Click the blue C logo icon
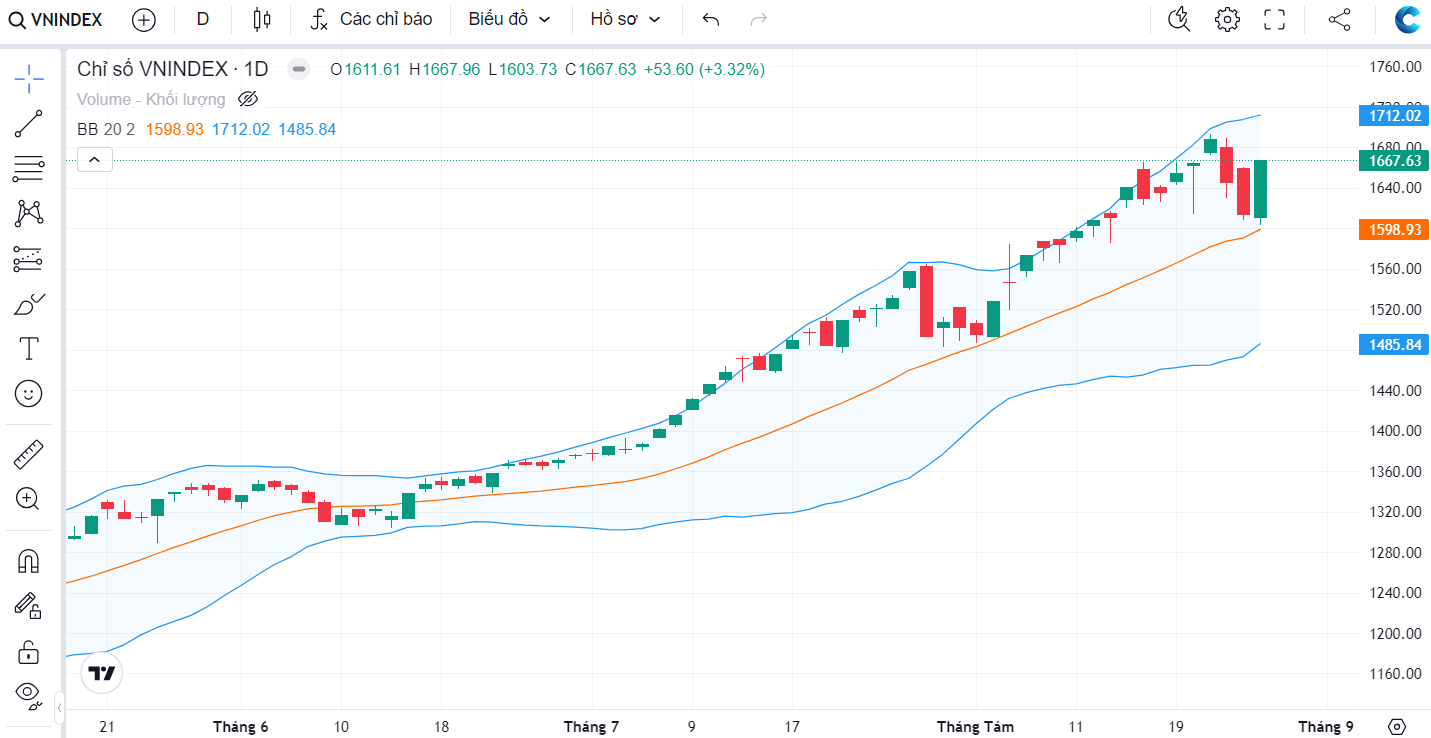The width and height of the screenshot is (1431, 738). coord(1409,19)
